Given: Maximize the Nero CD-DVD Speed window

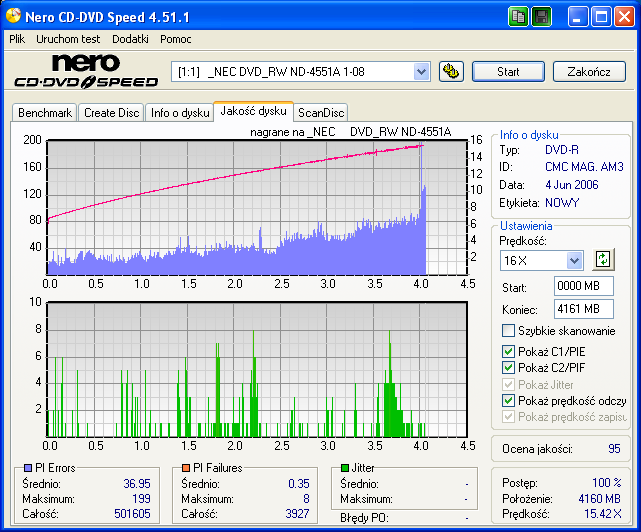Looking at the screenshot, I should coord(601,17).
